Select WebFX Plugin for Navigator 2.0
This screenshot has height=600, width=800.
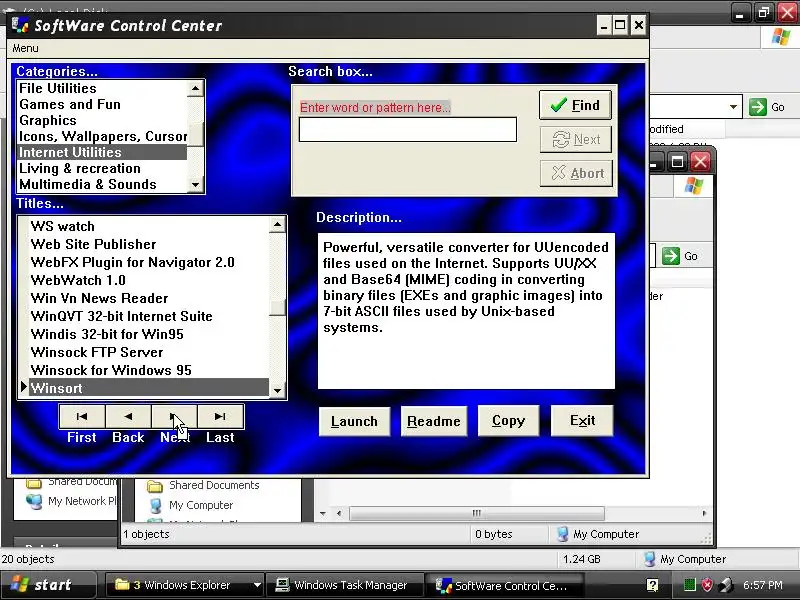[x=148, y=262]
